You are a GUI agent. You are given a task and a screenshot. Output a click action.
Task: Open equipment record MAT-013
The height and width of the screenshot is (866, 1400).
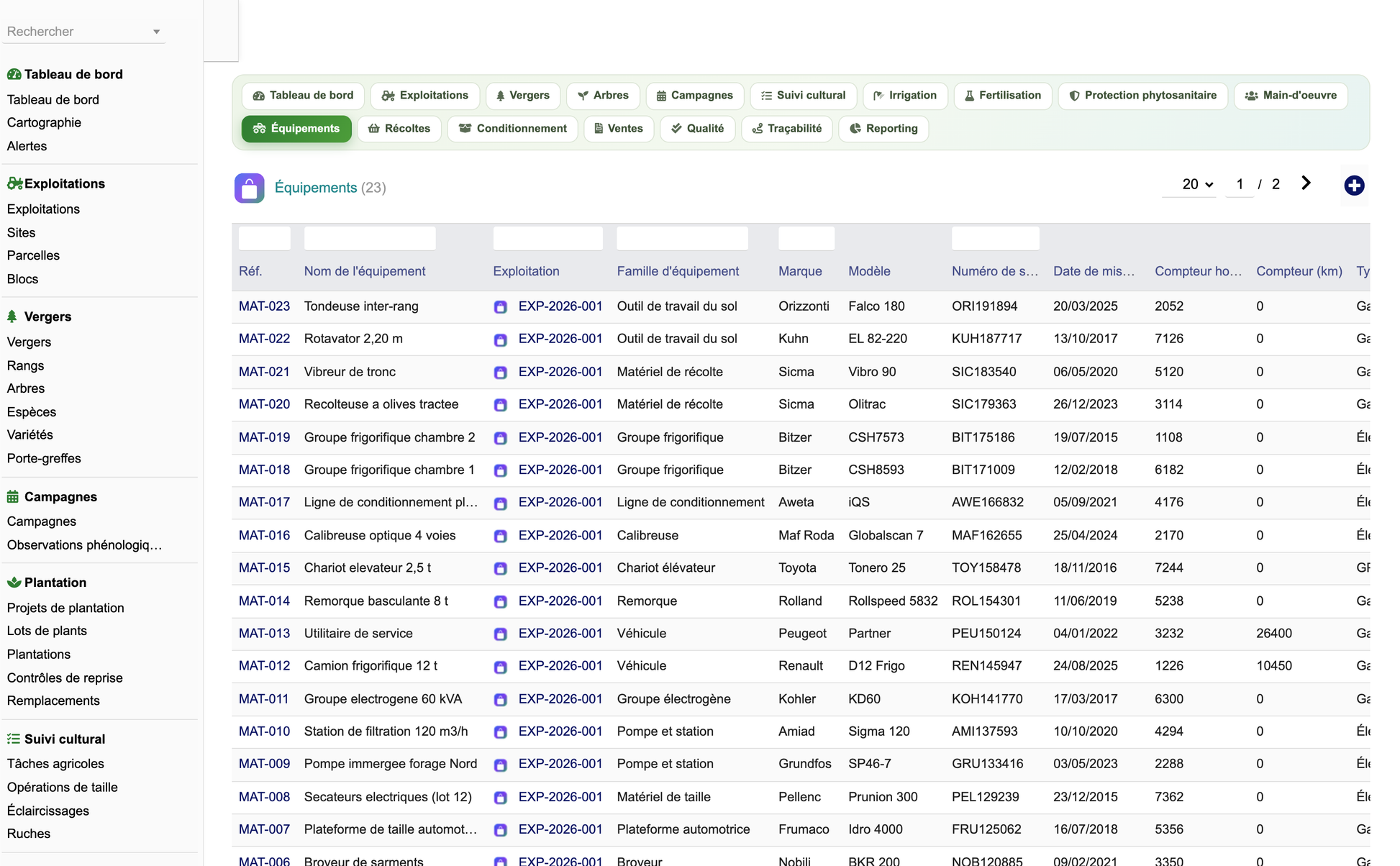(x=264, y=634)
